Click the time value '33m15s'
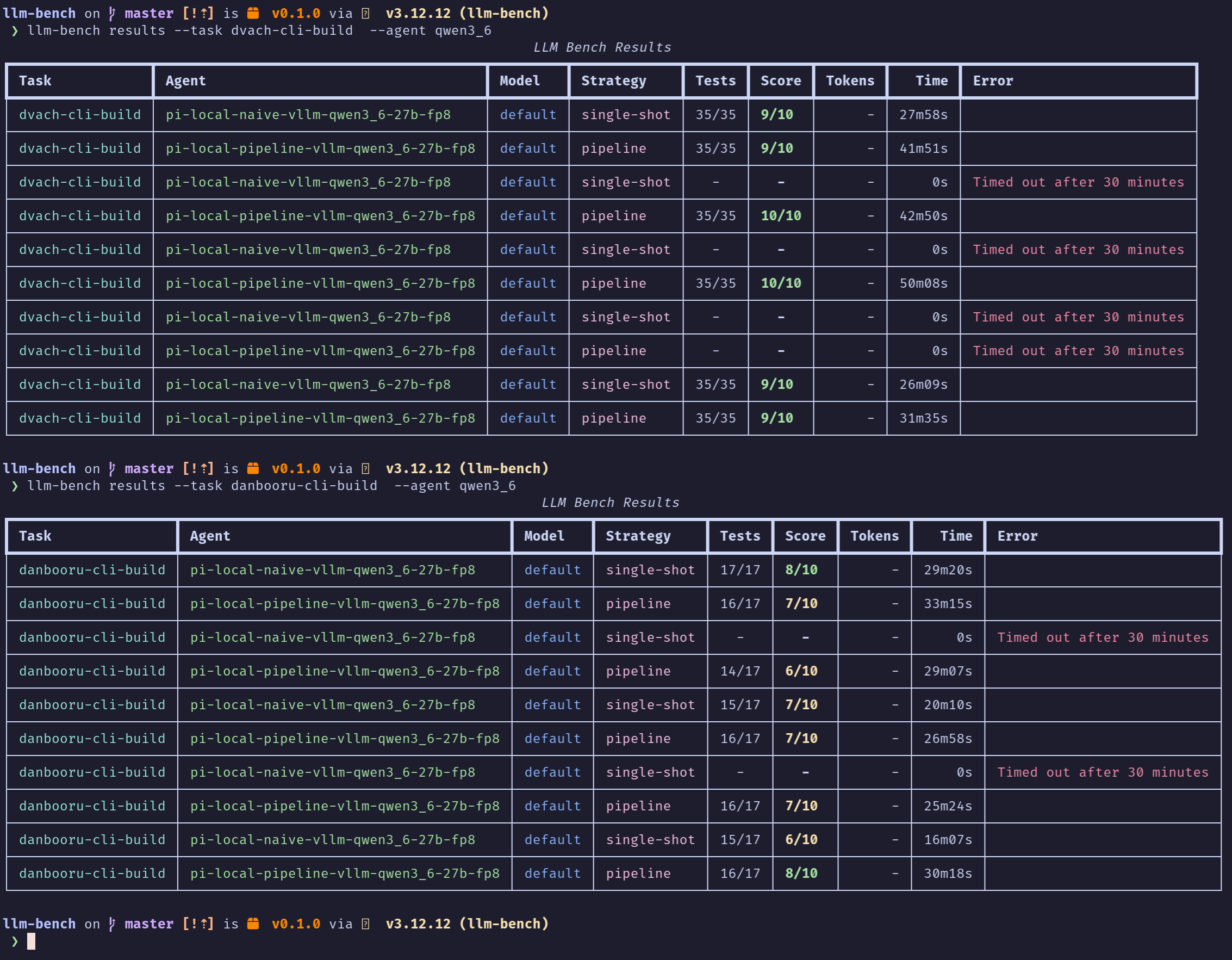The height and width of the screenshot is (960, 1232). (948, 604)
